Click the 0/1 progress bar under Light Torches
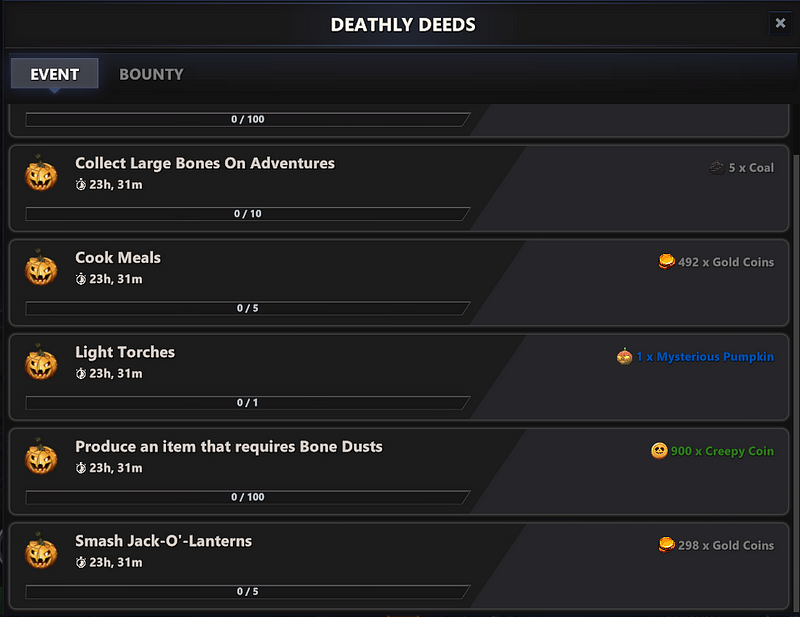 [248, 403]
